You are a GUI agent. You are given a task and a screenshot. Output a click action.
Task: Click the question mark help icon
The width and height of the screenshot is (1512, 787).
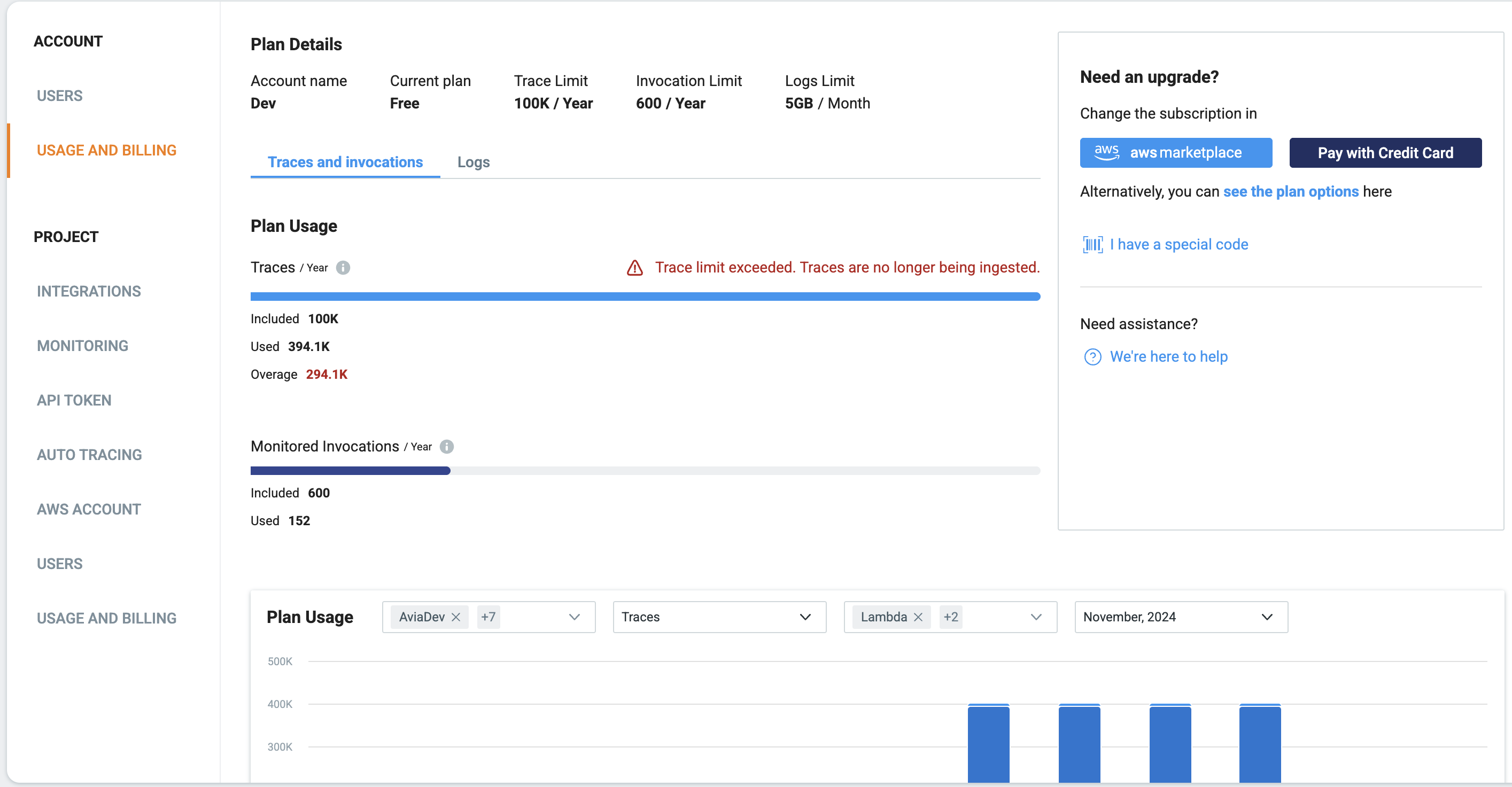pos(1092,357)
